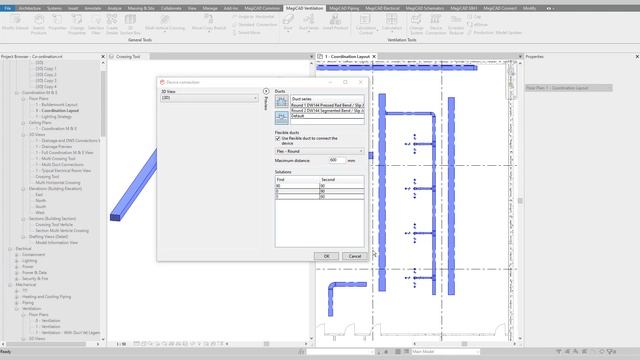Select Round 2 DW144 Segmented Bend series
640x360 pixels.
tap(327, 111)
